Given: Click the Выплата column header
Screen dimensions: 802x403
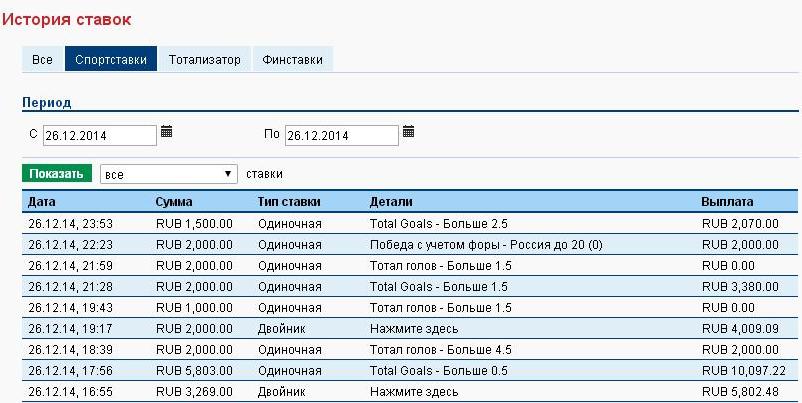Looking at the screenshot, I should [728, 201].
